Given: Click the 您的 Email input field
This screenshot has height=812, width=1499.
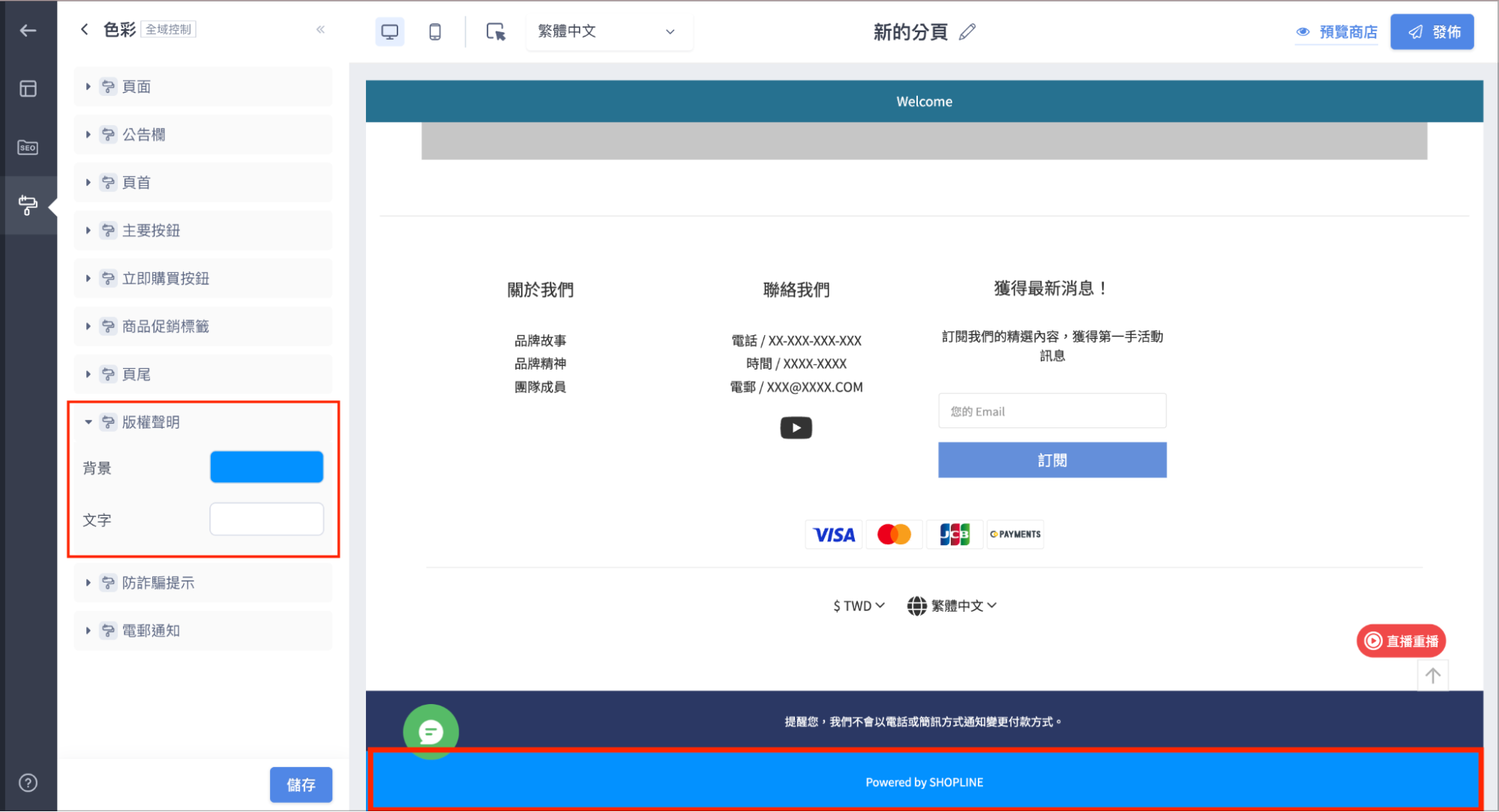Looking at the screenshot, I should tap(1052, 411).
